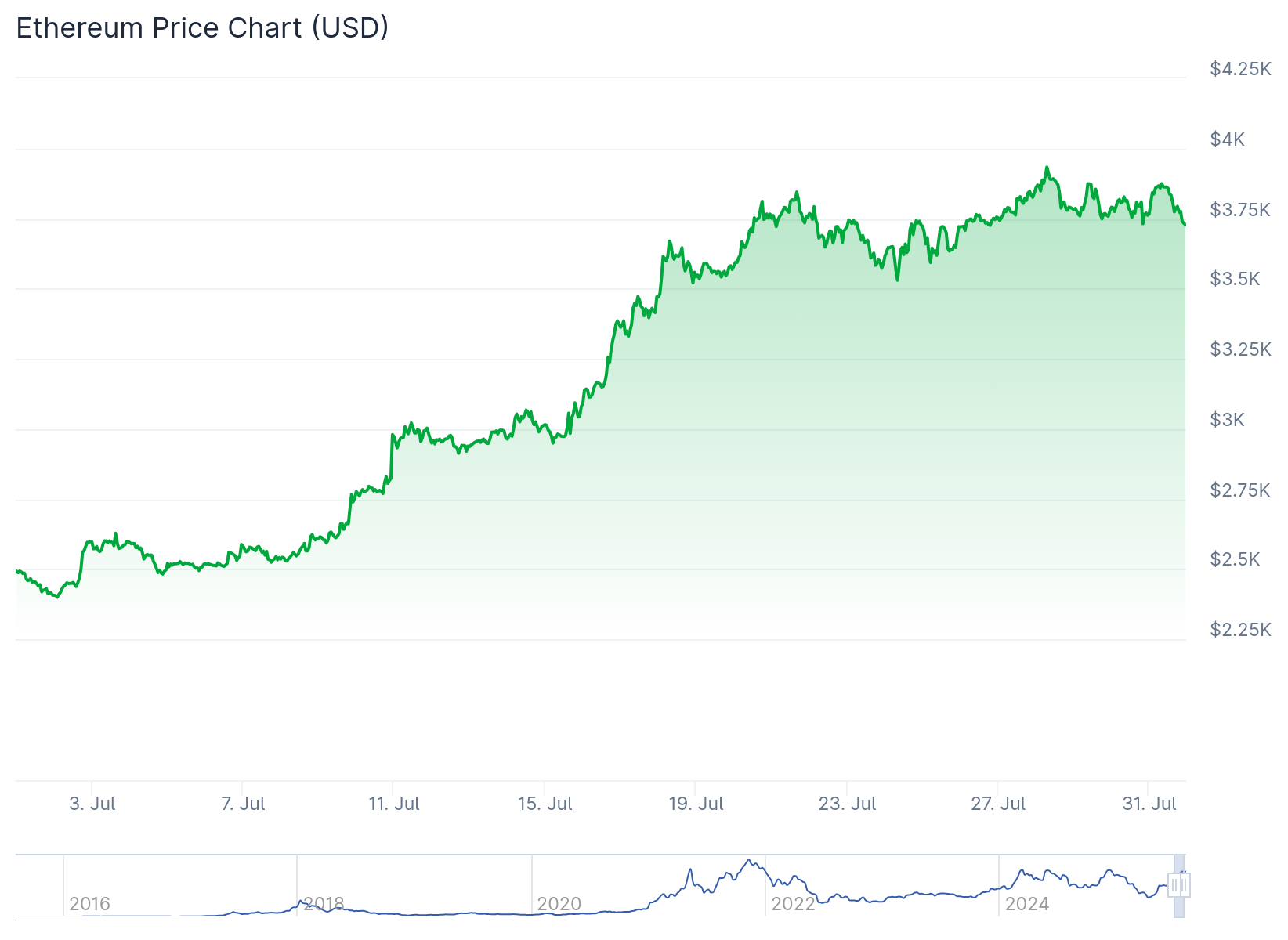The height and width of the screenshot is (940, 1288).
Task: Click the 27. Jul date axis label
Action: click(x=998, y=804)
